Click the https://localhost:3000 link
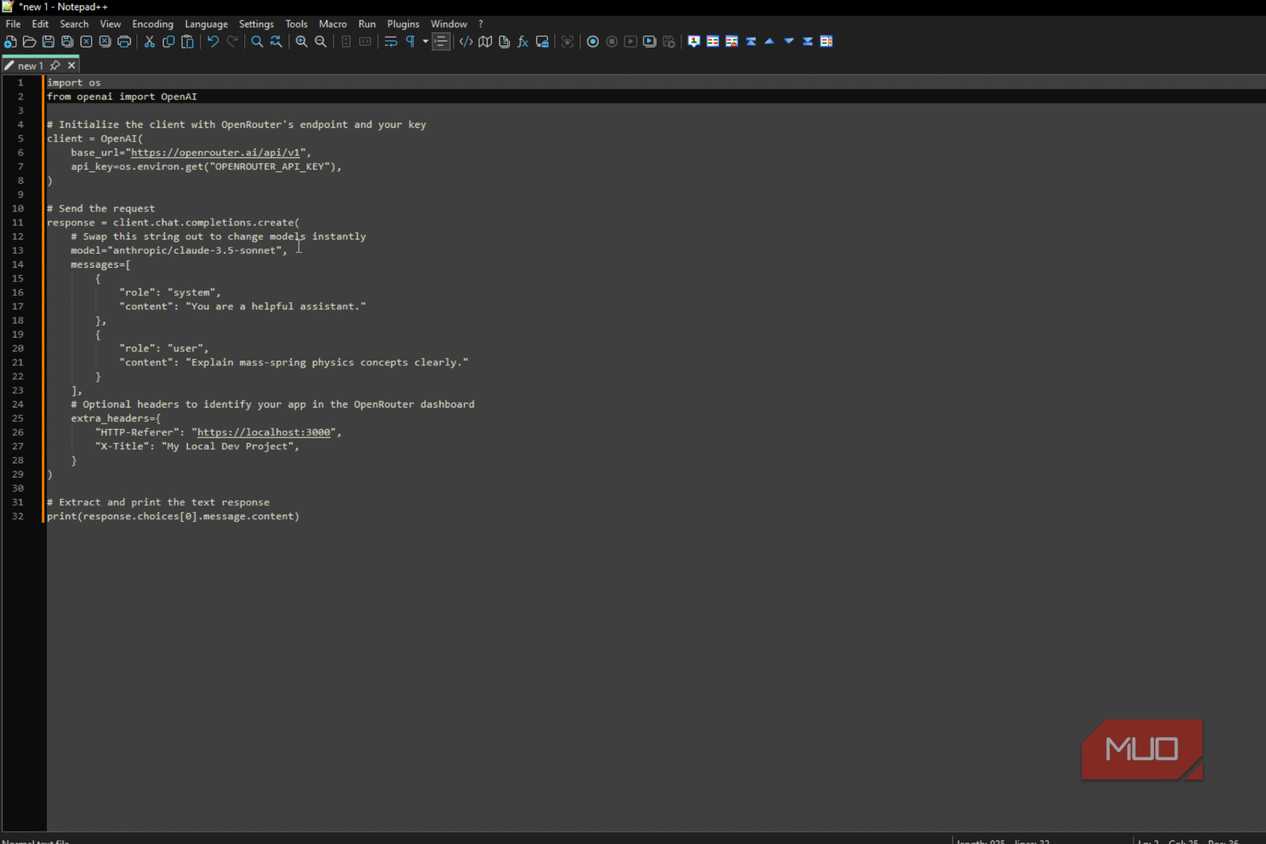 [x=264, y=433]
